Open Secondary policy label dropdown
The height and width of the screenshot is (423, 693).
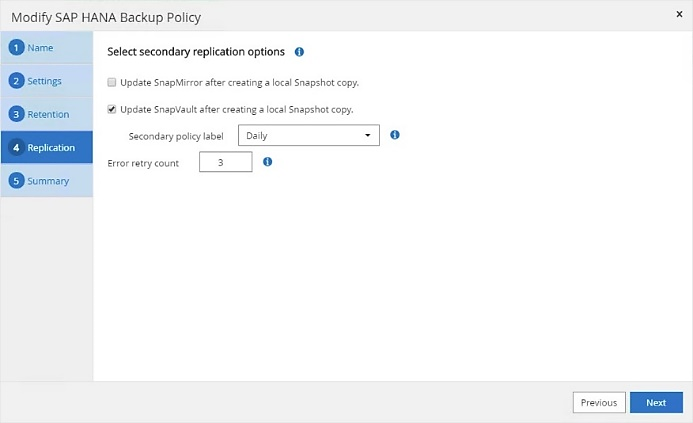tap(308, 135)
